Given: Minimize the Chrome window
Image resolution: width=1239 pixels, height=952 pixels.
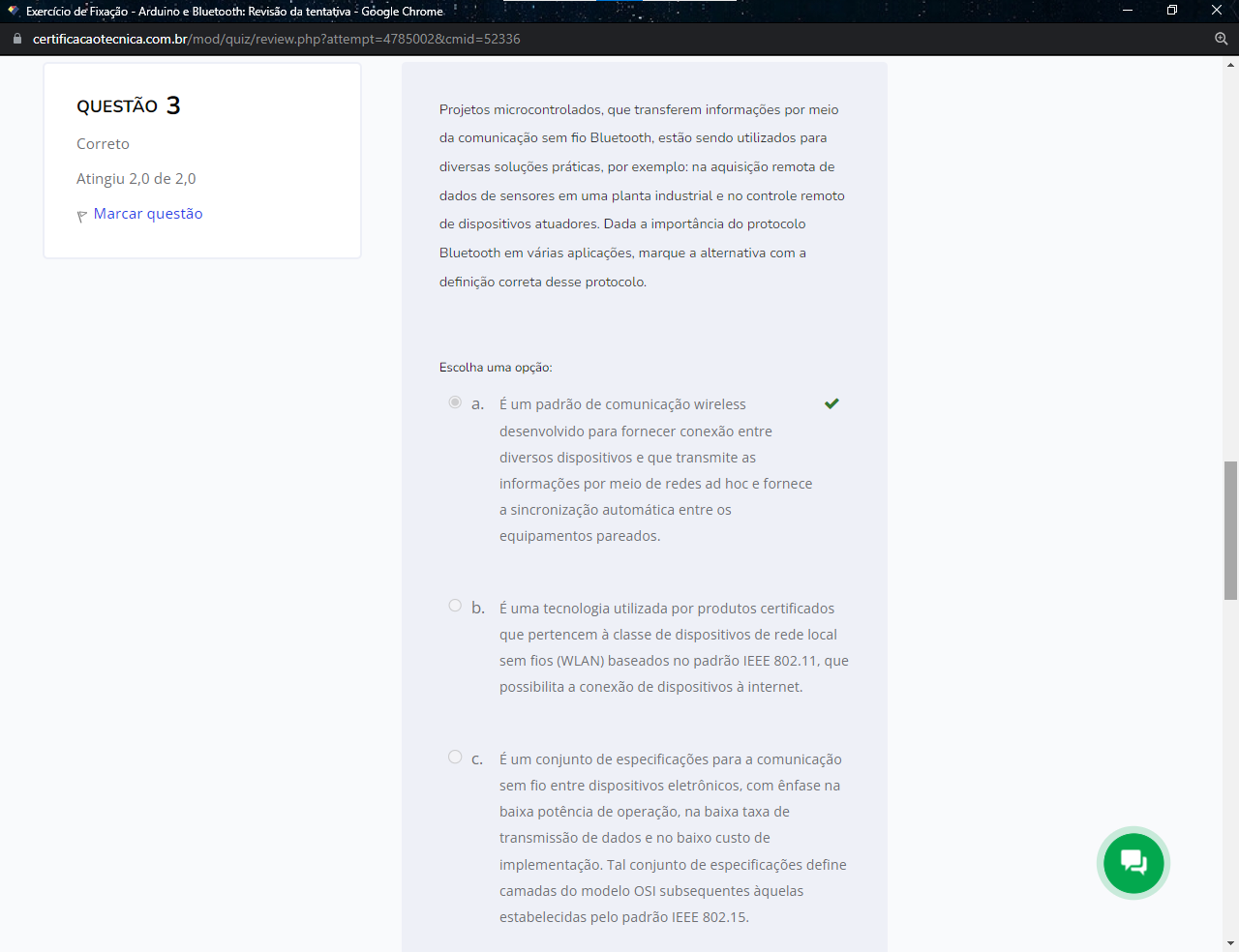Looking at the screenshot, I should [x=1128, y=11].
